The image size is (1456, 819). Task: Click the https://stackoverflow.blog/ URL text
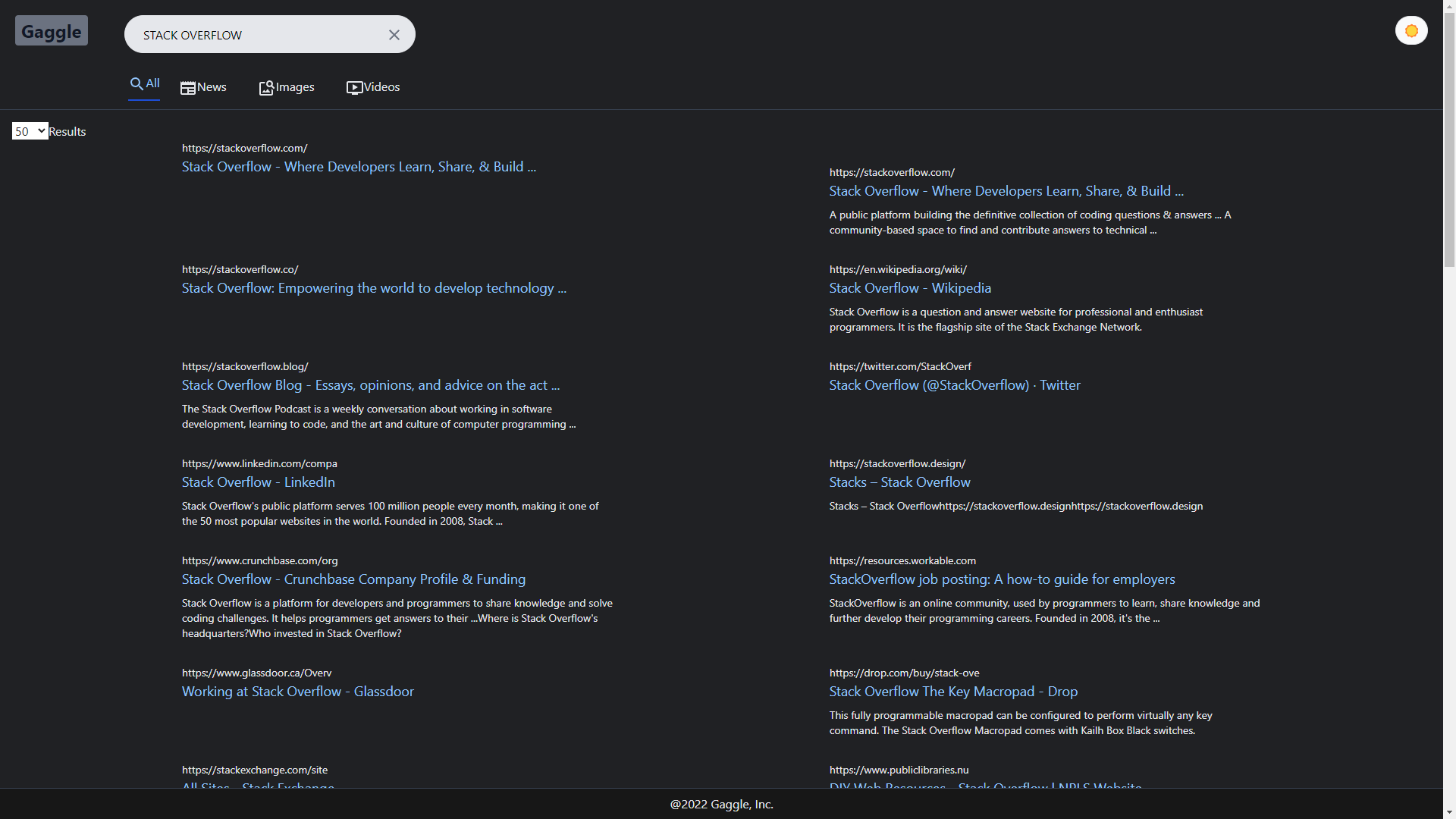[245, 366]
